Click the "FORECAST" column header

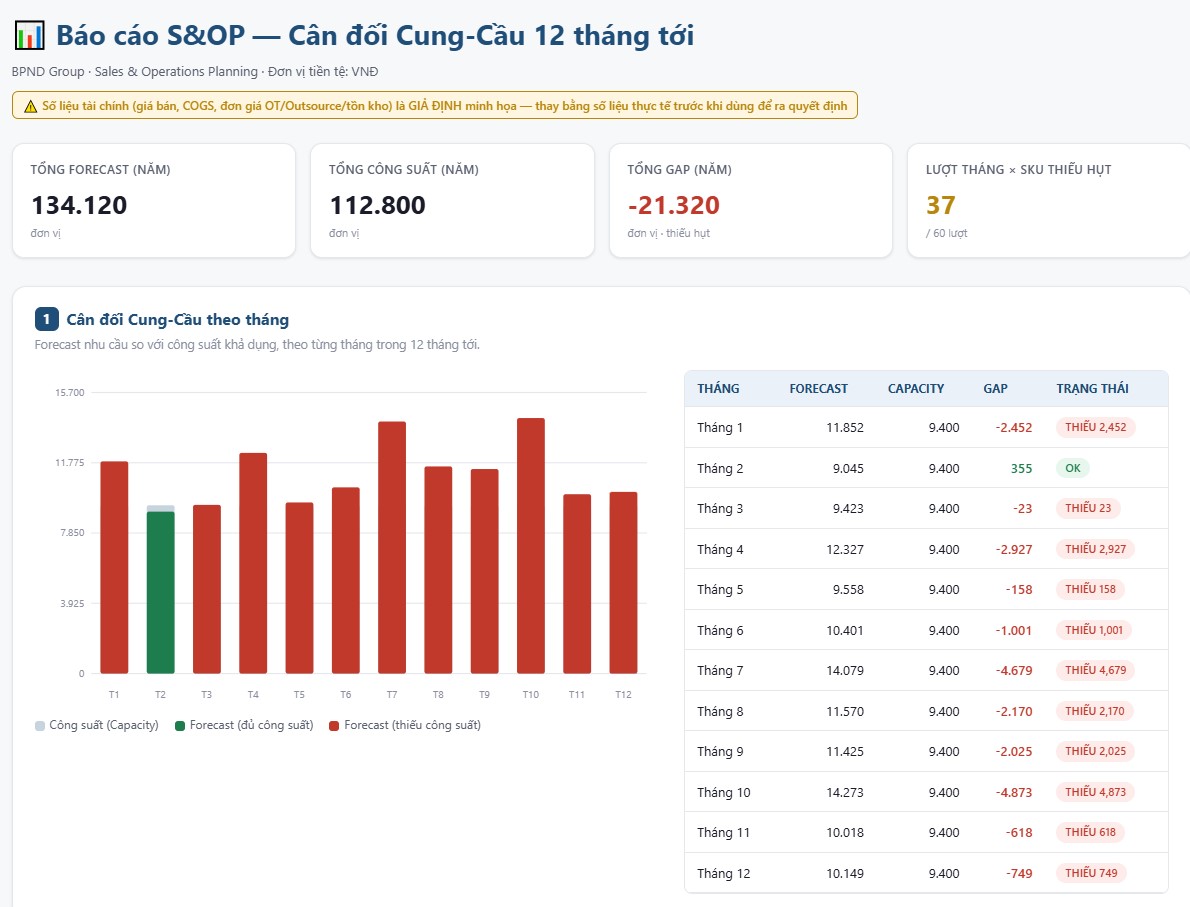pos(818,389)
